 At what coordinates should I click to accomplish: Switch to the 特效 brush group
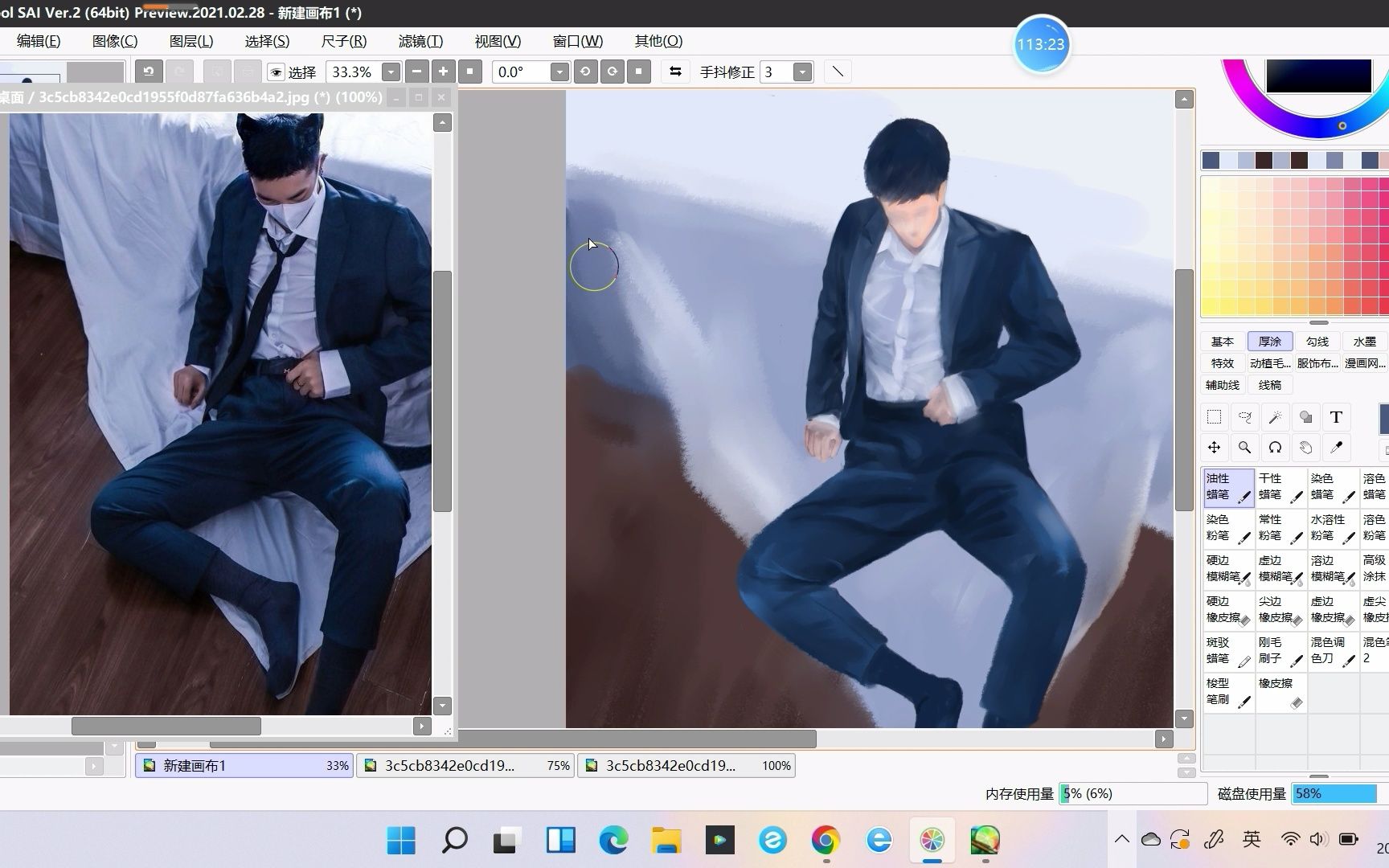[1223, 363]
